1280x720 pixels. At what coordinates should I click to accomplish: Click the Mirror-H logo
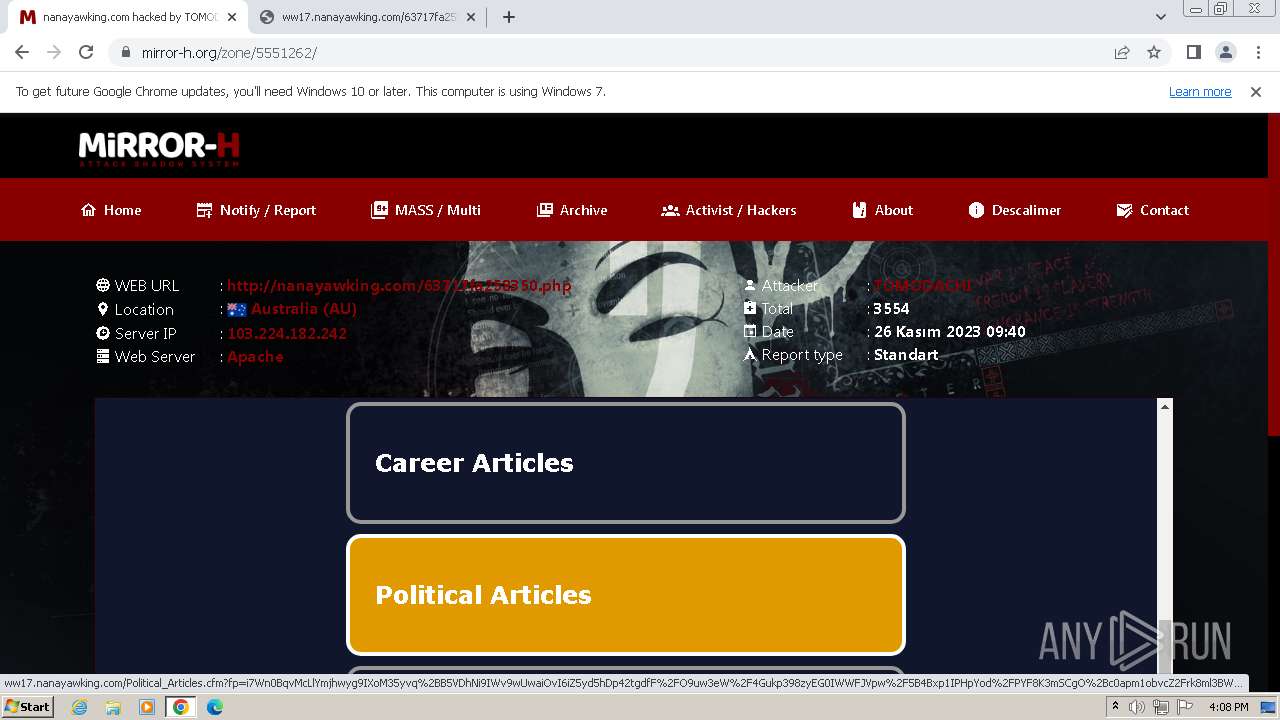[x=159, y=148]
